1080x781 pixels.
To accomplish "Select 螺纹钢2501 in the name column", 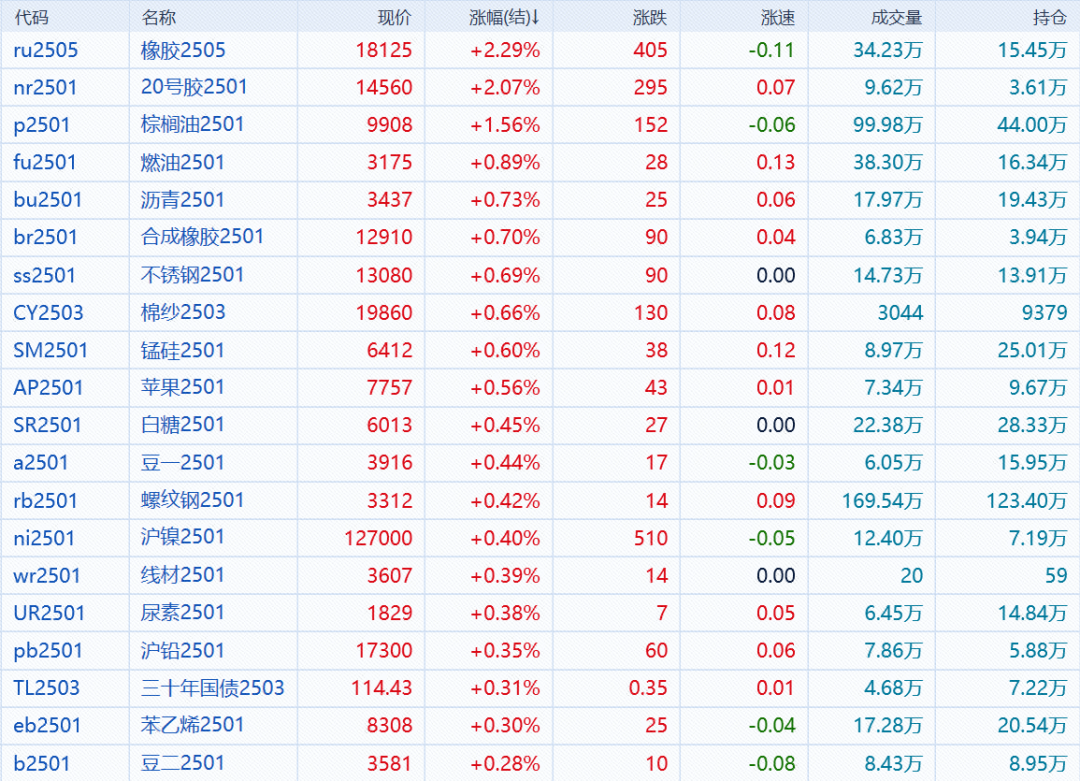I will [192, 500].
